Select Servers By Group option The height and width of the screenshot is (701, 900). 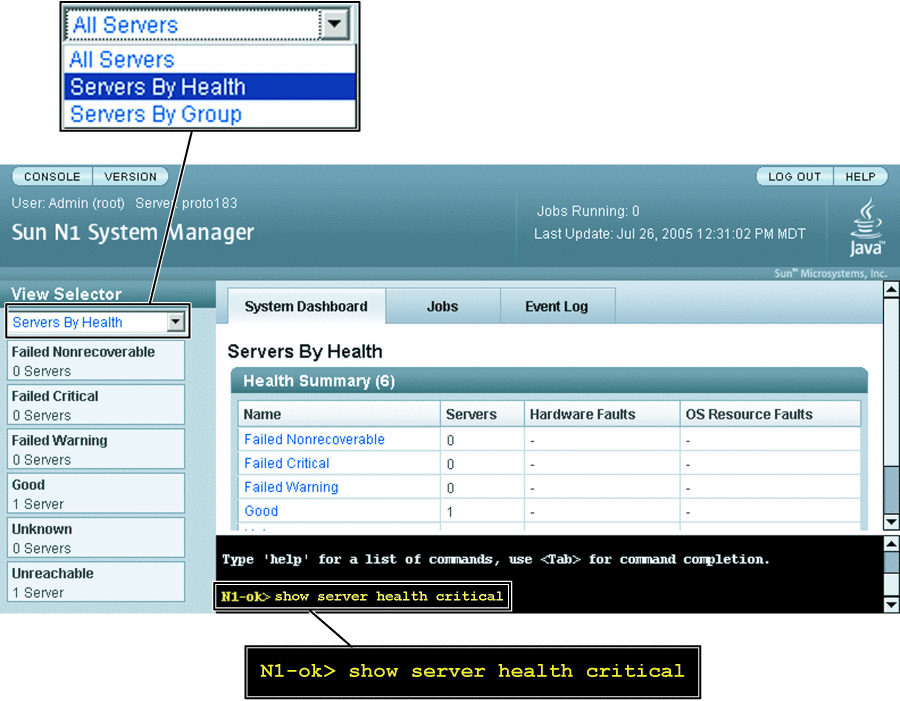click(210, 114)
